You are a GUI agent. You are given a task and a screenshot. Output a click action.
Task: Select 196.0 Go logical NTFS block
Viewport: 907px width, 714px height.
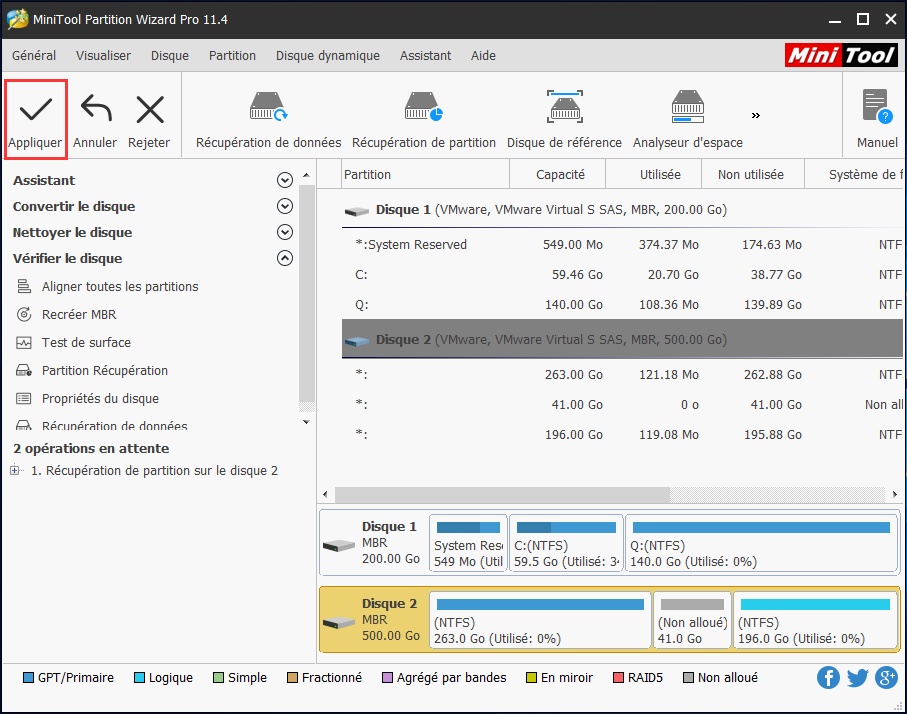pyautogui.click(x=815, y=620)
